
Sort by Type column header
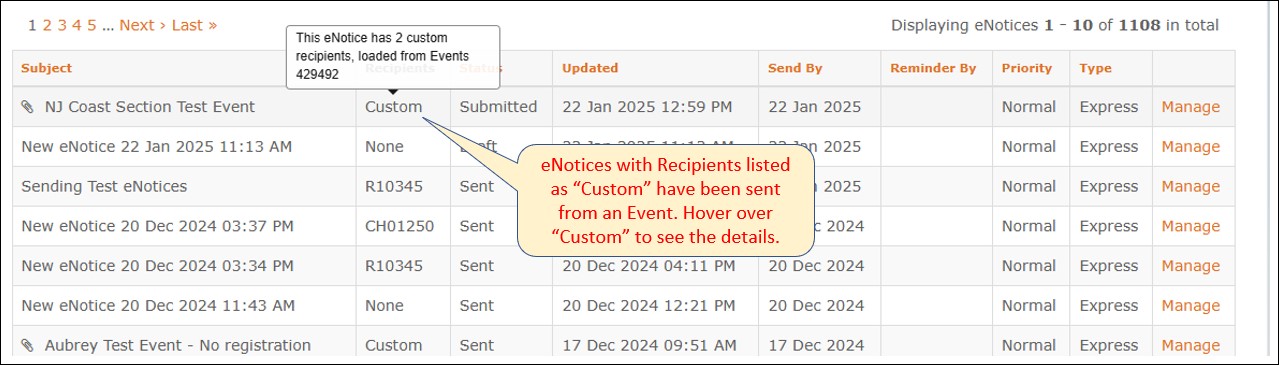coord(1096,68)
